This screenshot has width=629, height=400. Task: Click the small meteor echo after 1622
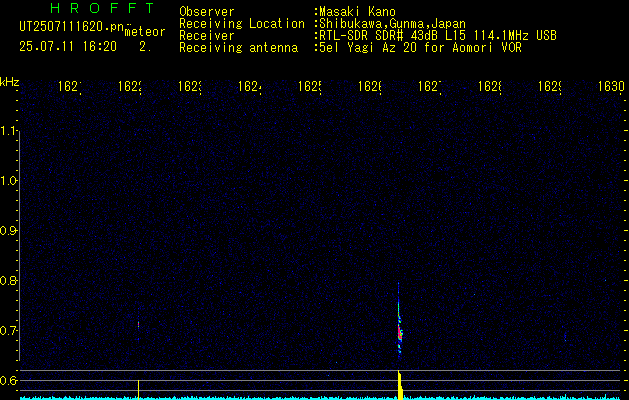pyautogui.click(x=138, y=325)
